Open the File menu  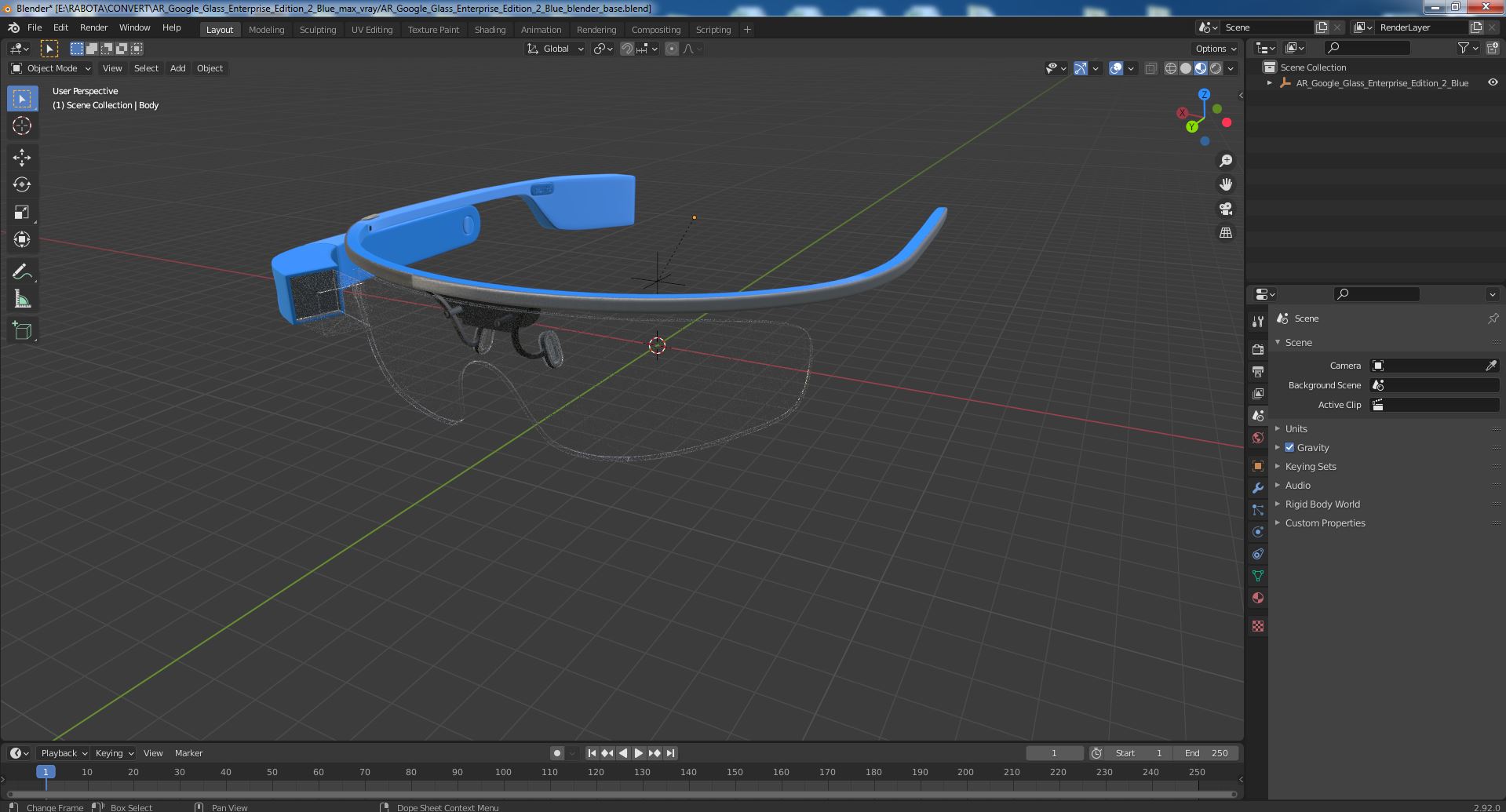click(x=35, y=27)
